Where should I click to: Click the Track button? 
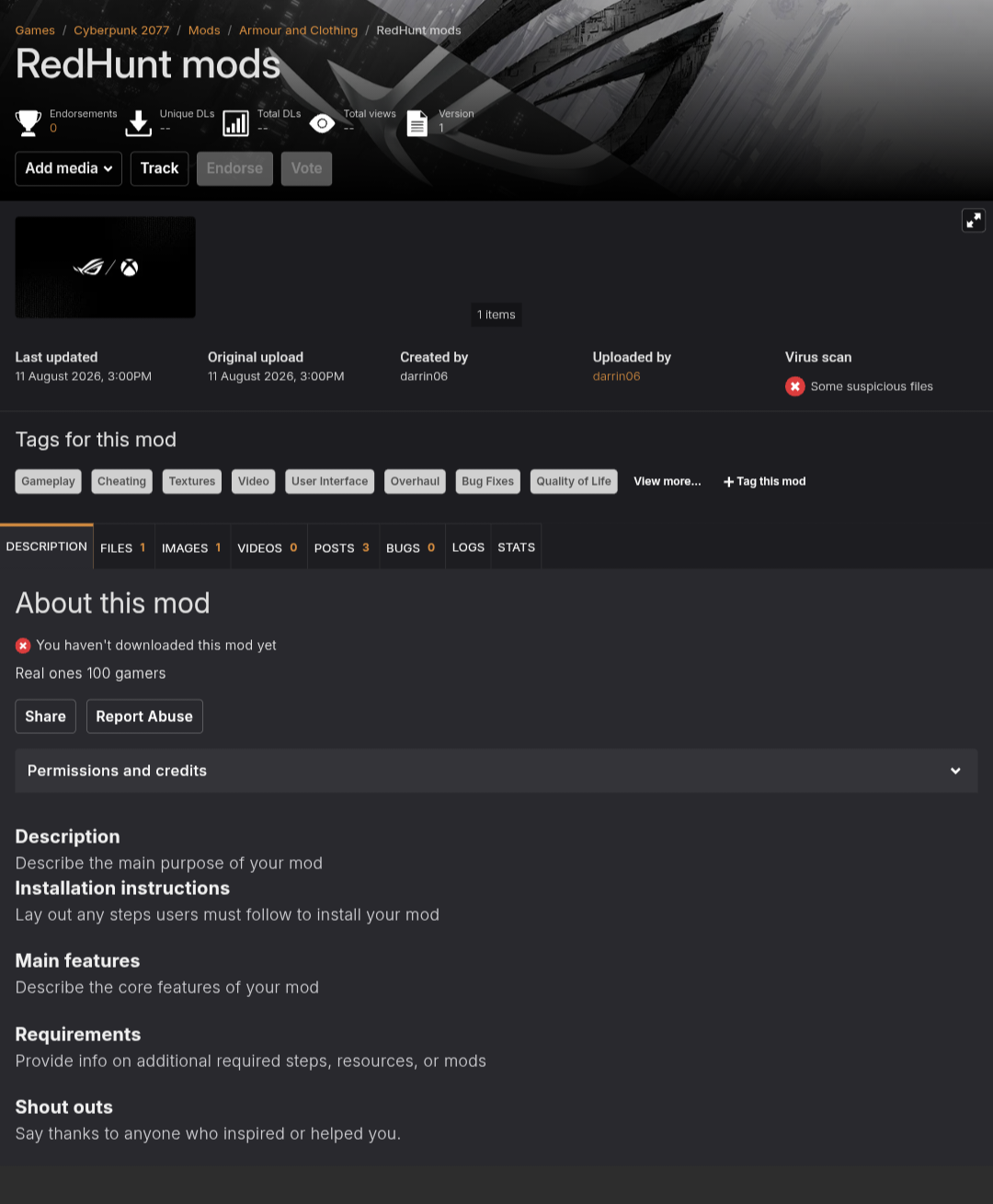160,168
